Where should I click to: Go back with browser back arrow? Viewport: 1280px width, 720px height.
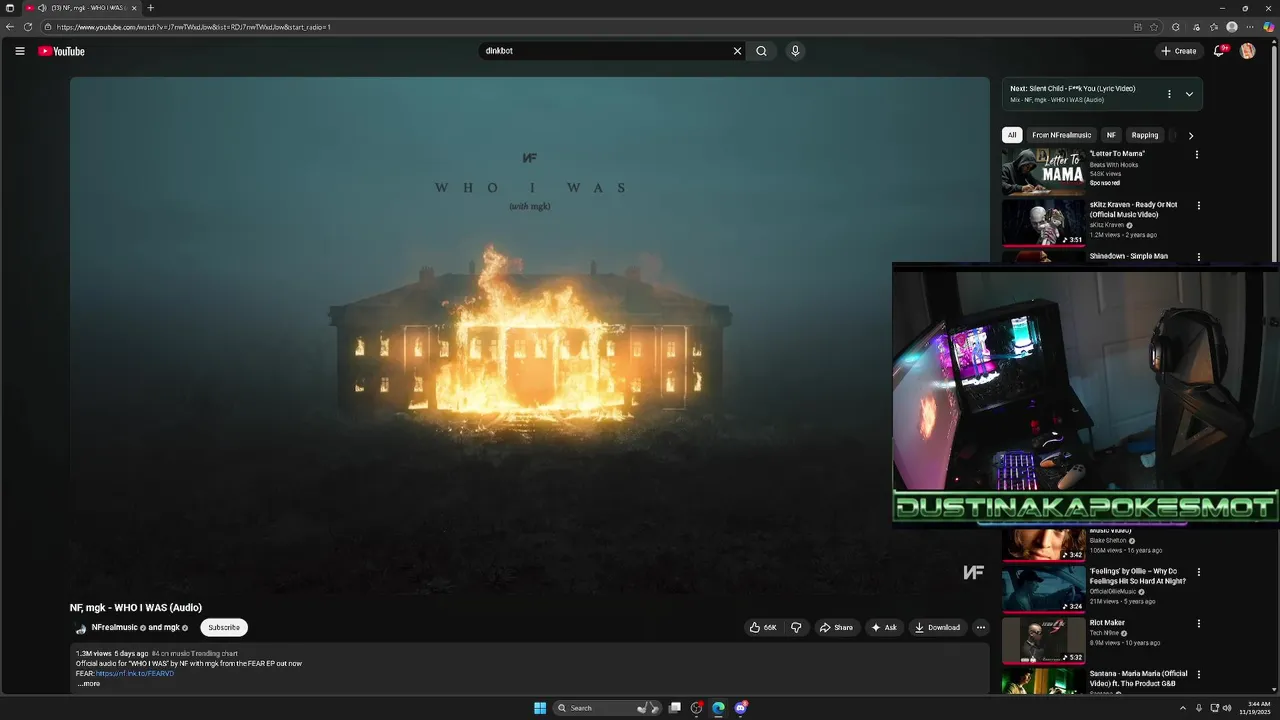pyautogui.click(x=10, y=27)
